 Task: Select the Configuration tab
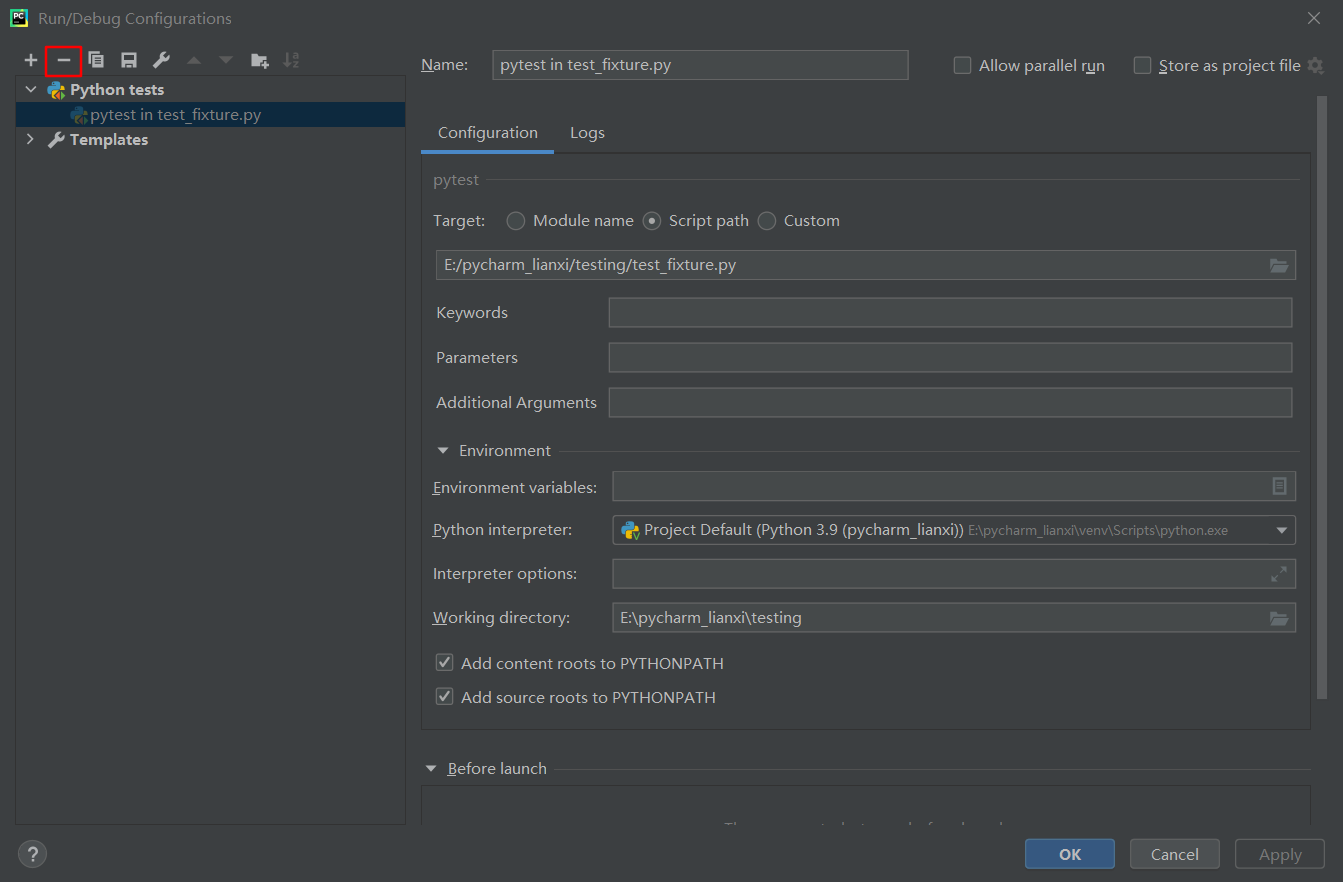point(487,133)
